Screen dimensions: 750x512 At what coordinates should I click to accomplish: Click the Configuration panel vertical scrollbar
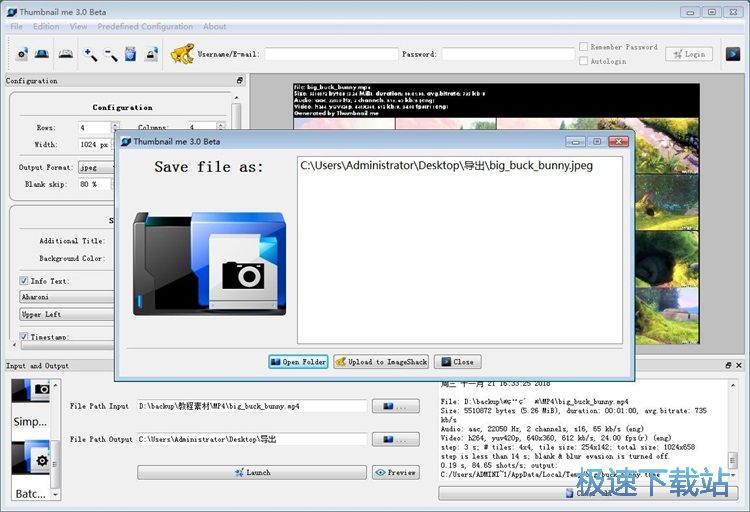(236, 115)
